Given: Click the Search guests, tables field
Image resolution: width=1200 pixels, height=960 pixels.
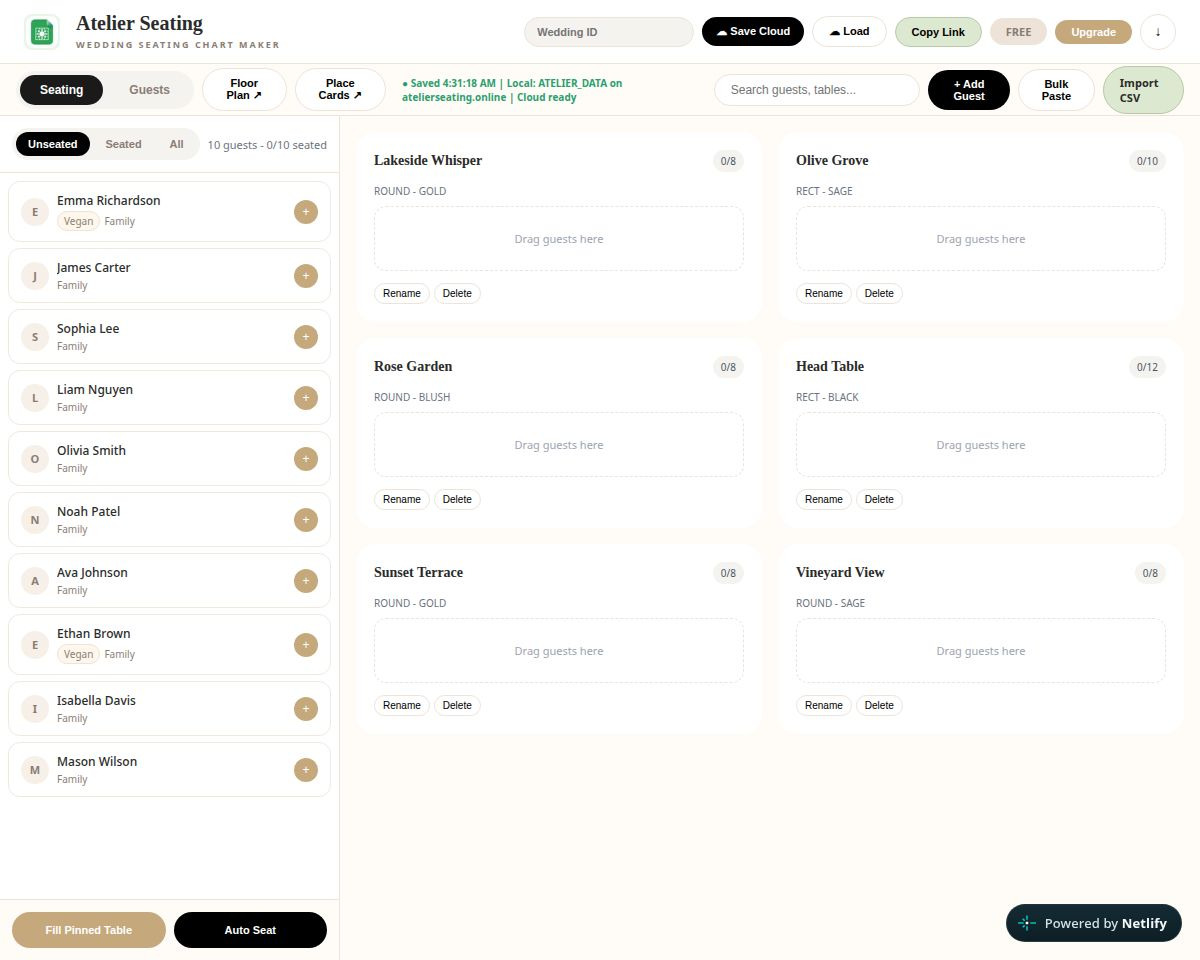Looking at the screenshot, I should click(x=816, y=90).
